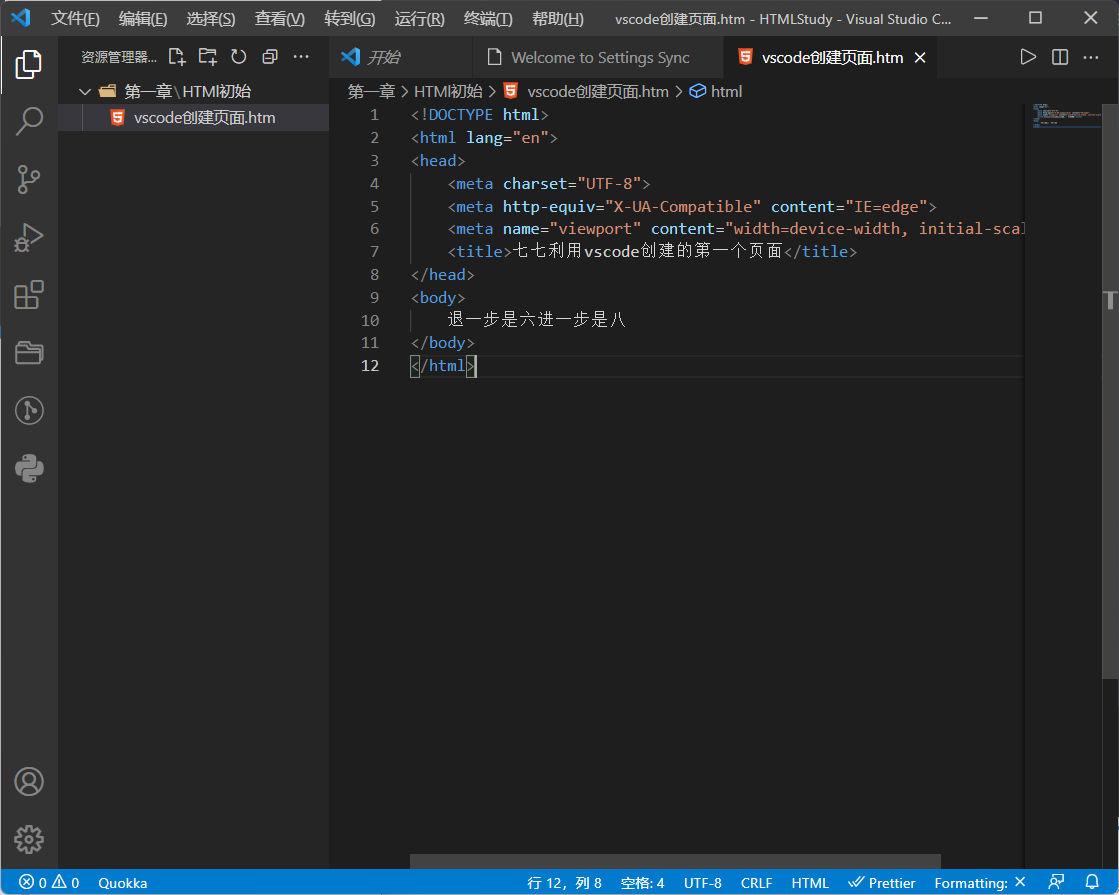Click CRLF line ending in the status bar
This screenshot has height=895, width=1119.
[756, 882]
